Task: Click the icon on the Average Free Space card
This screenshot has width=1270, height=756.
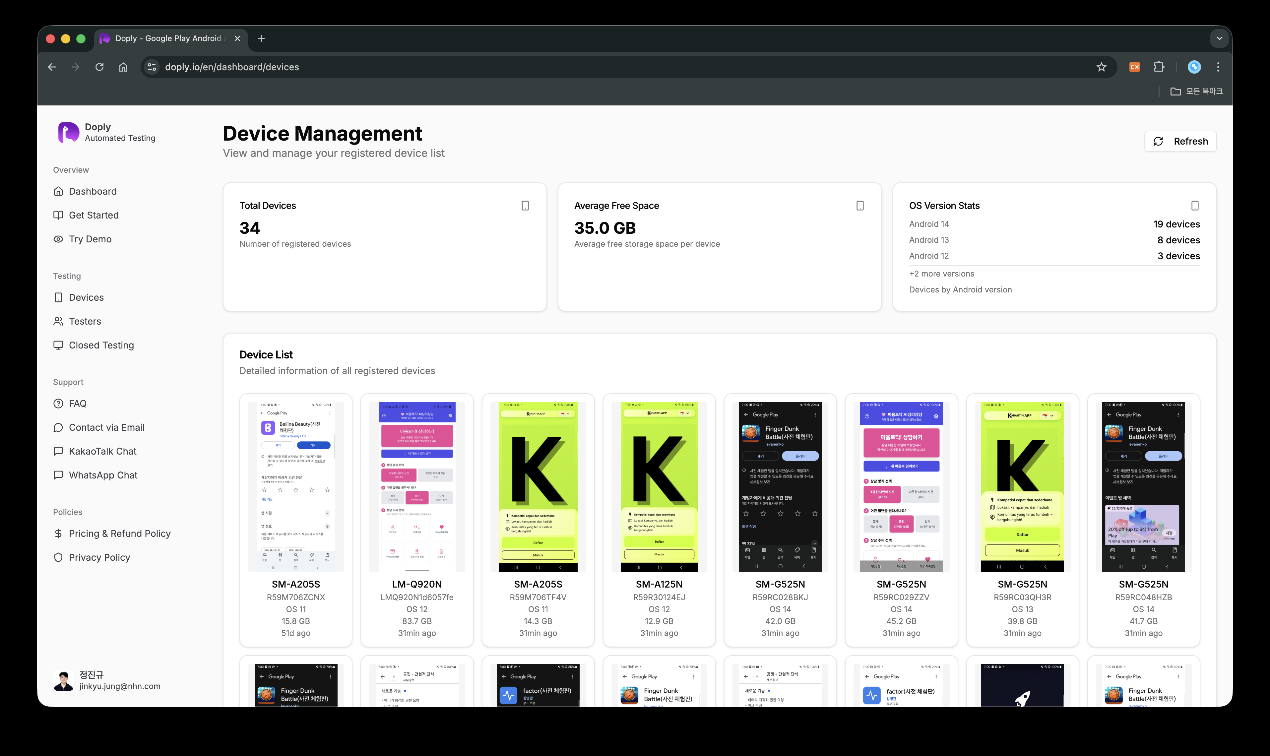Action: tap(860, 205)
